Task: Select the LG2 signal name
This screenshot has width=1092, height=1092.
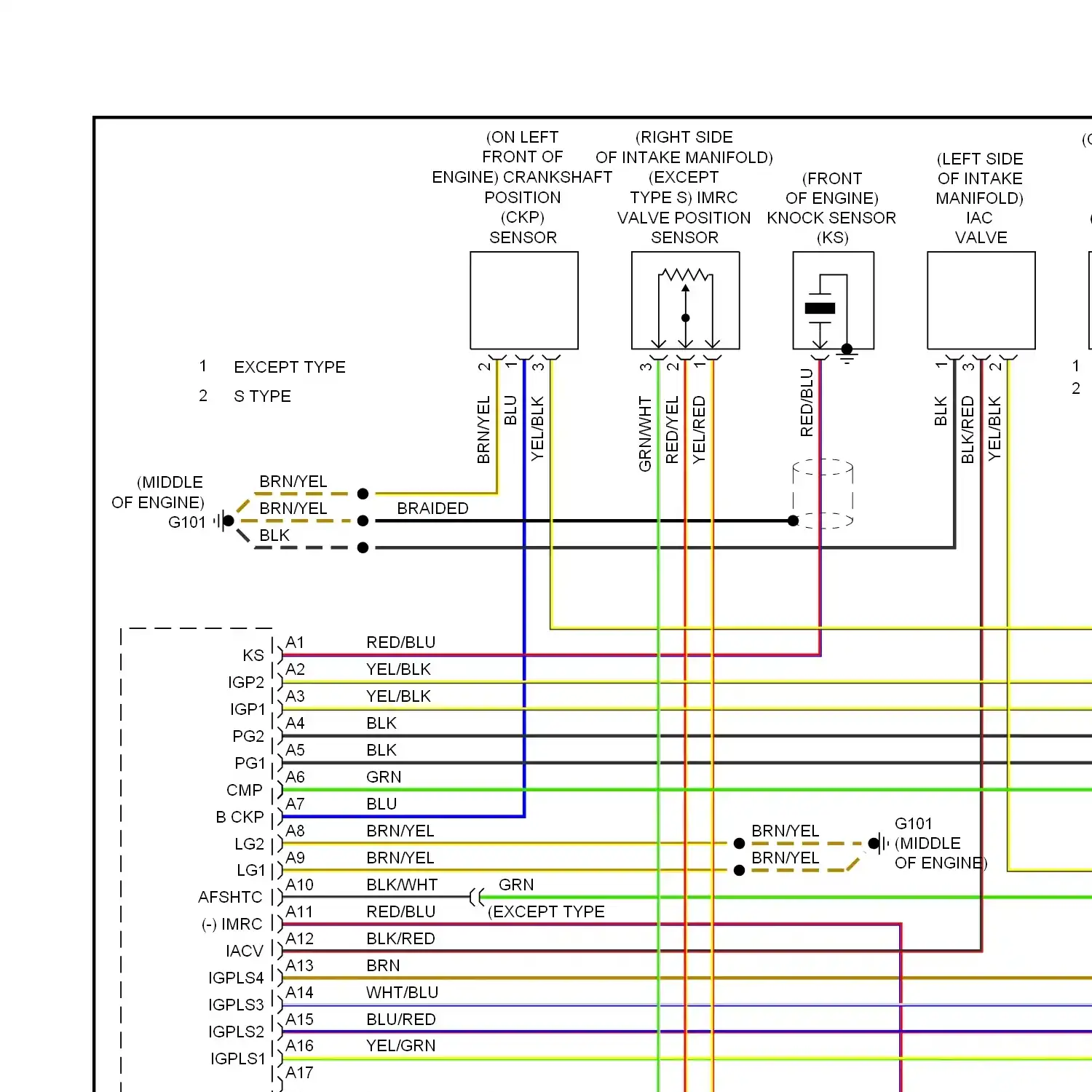Action: click(x=249, y=844)
